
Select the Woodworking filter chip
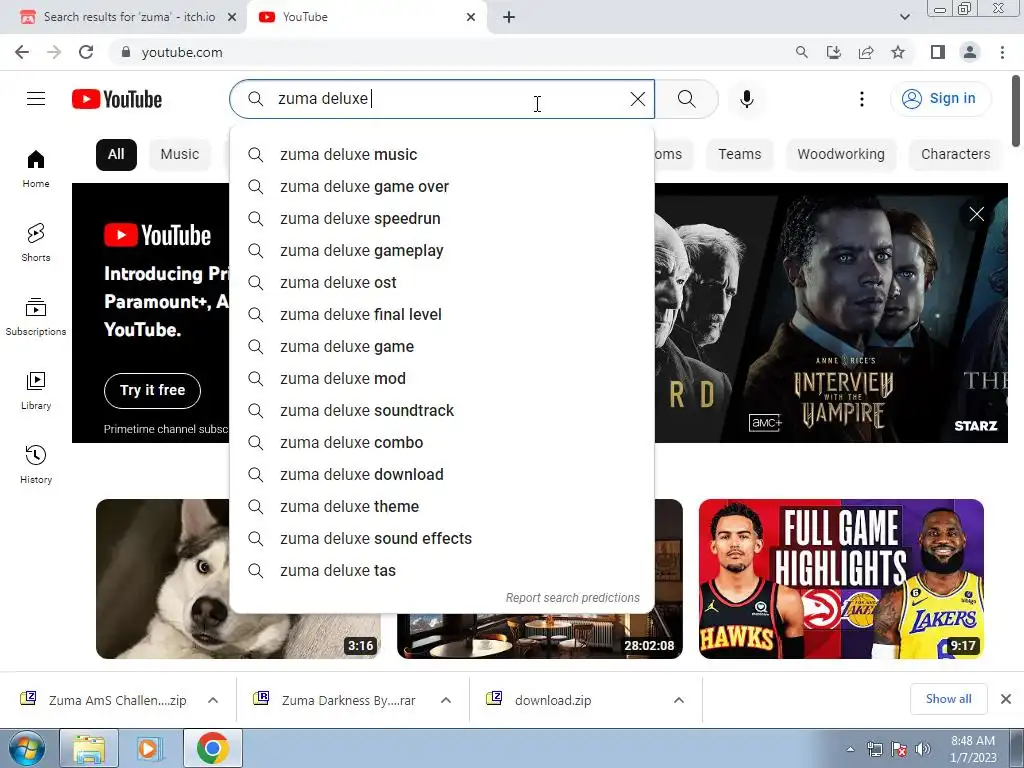tap(840, 155)
